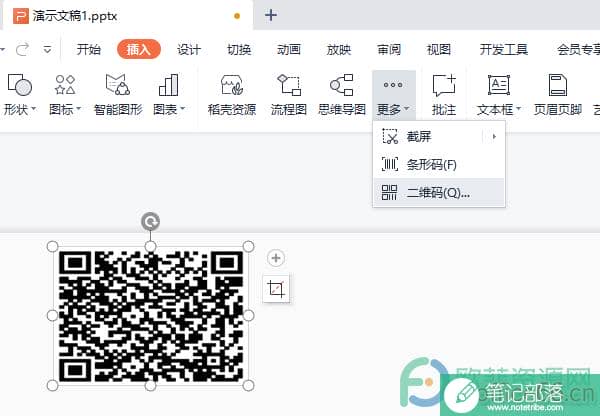
Task: Expand the Chart (图表) dropdown arrow
Action: coord(183,109)
